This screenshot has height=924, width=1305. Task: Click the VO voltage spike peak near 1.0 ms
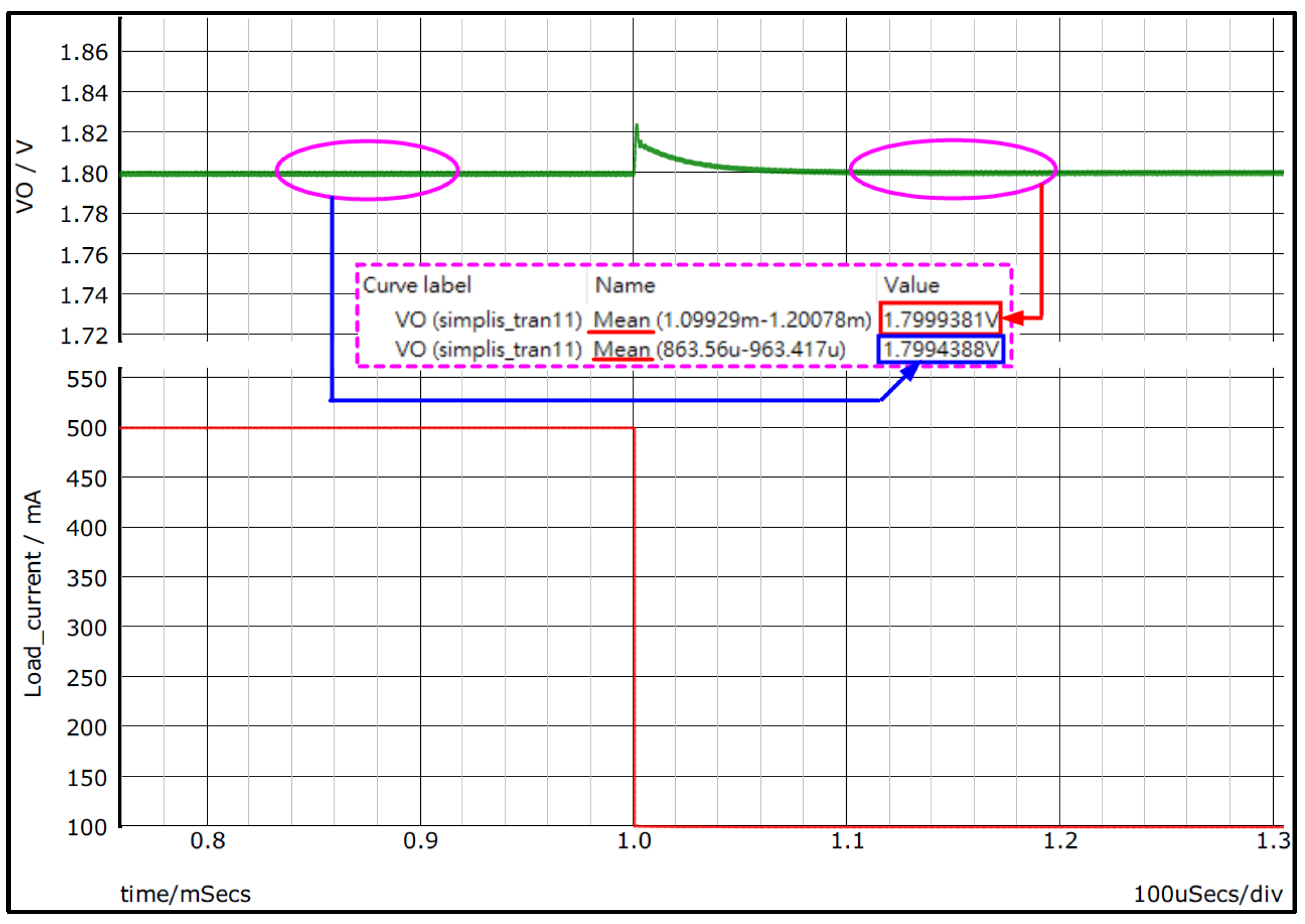pyautogui.click(x=637, y=126)
